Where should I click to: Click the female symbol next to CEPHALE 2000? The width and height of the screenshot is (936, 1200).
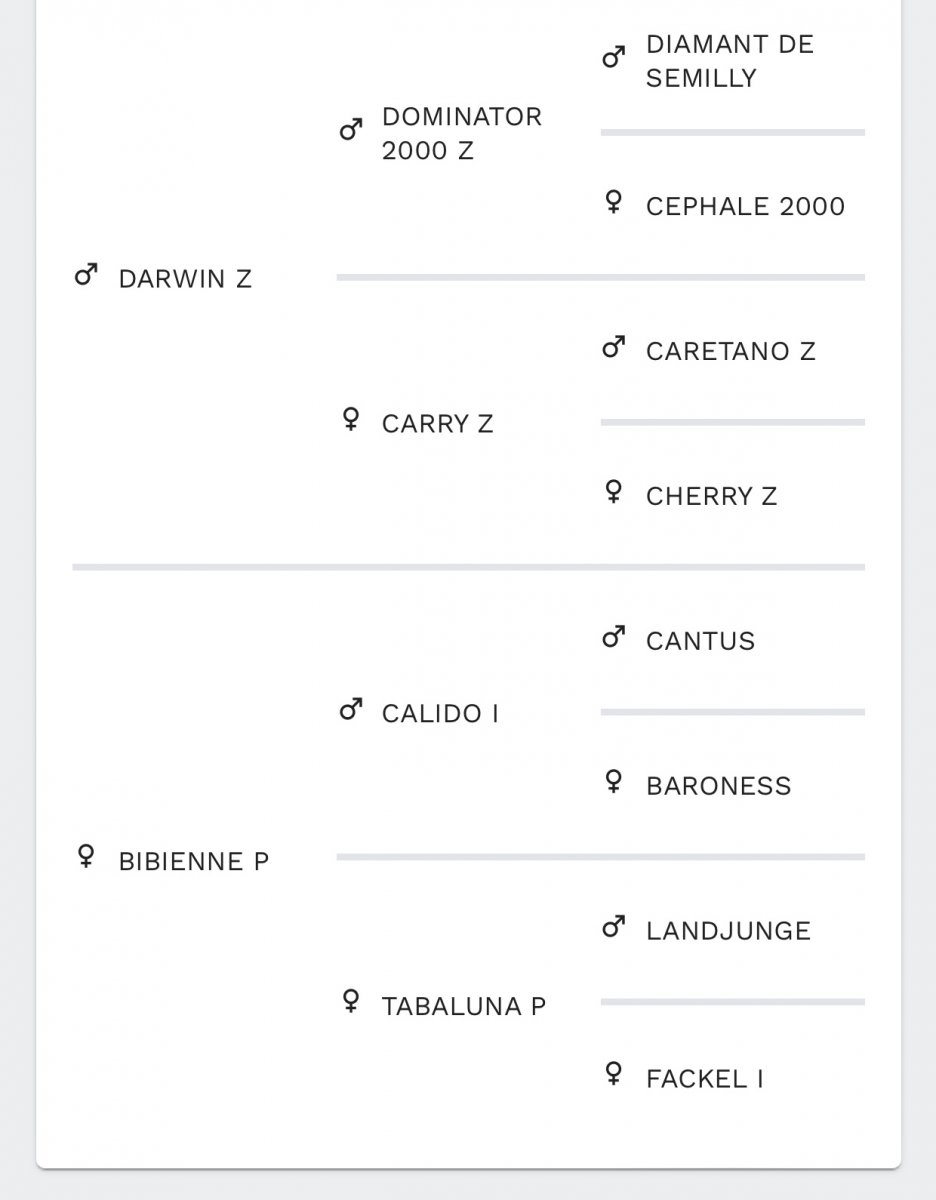click(x=614, y=203)
